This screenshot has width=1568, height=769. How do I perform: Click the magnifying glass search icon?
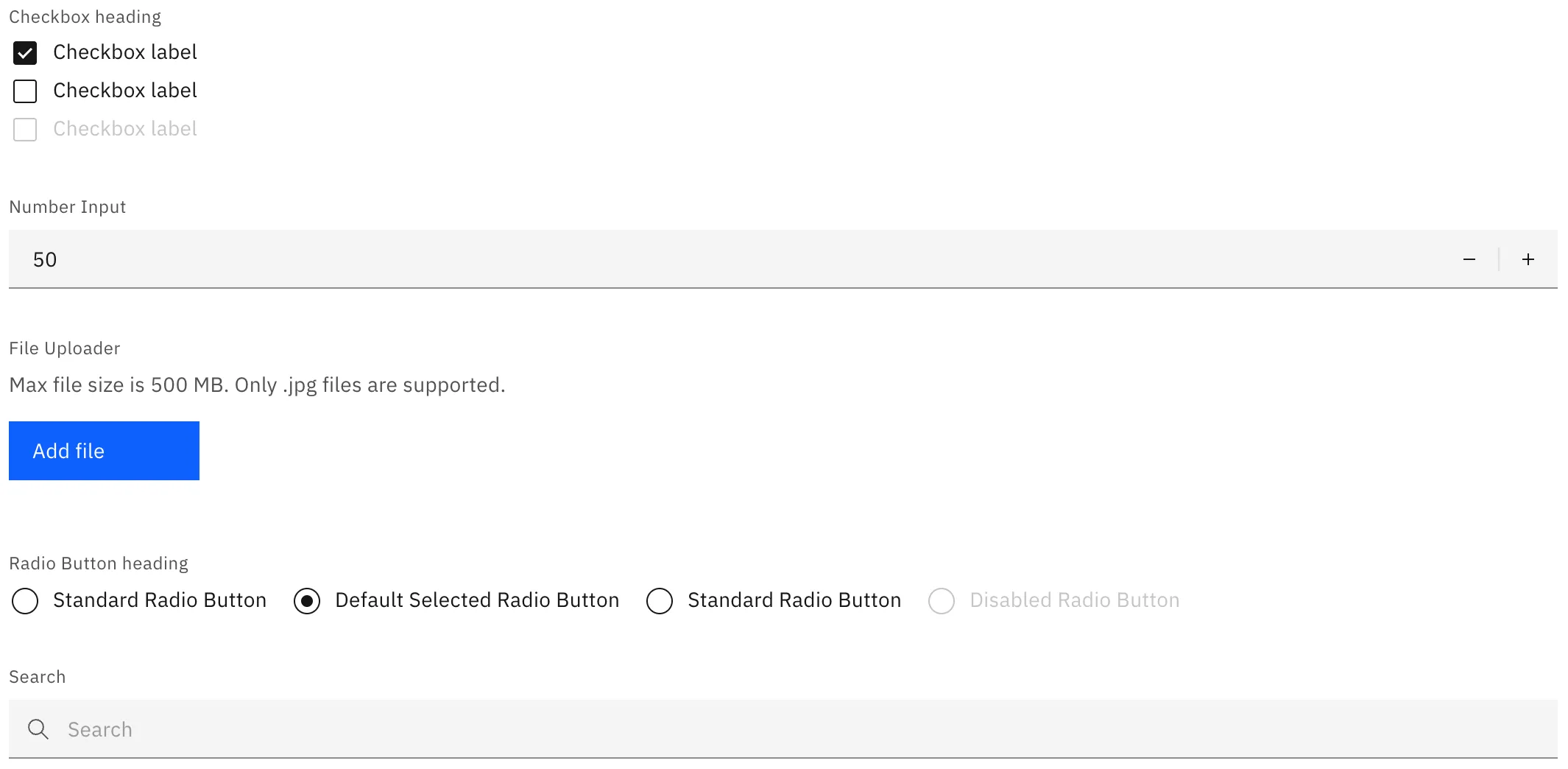(x=38, y=729)
